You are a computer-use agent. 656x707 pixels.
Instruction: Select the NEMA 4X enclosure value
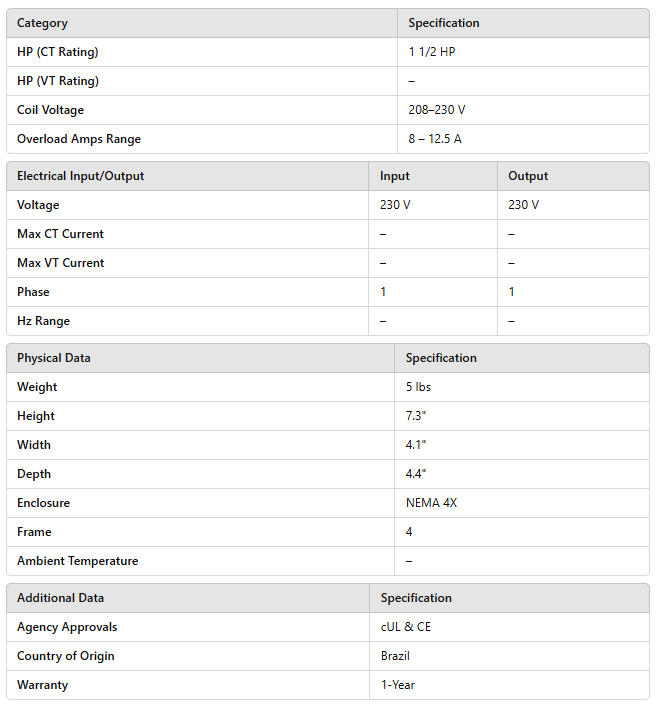[431, 503]
